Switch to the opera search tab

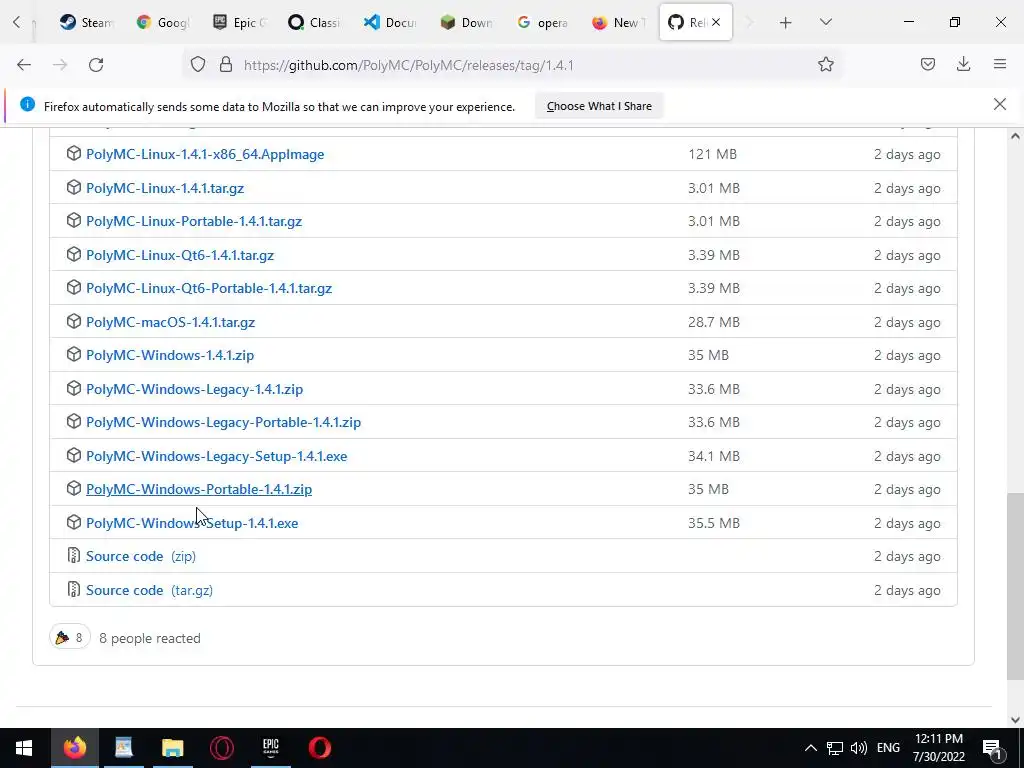(542, 22)
